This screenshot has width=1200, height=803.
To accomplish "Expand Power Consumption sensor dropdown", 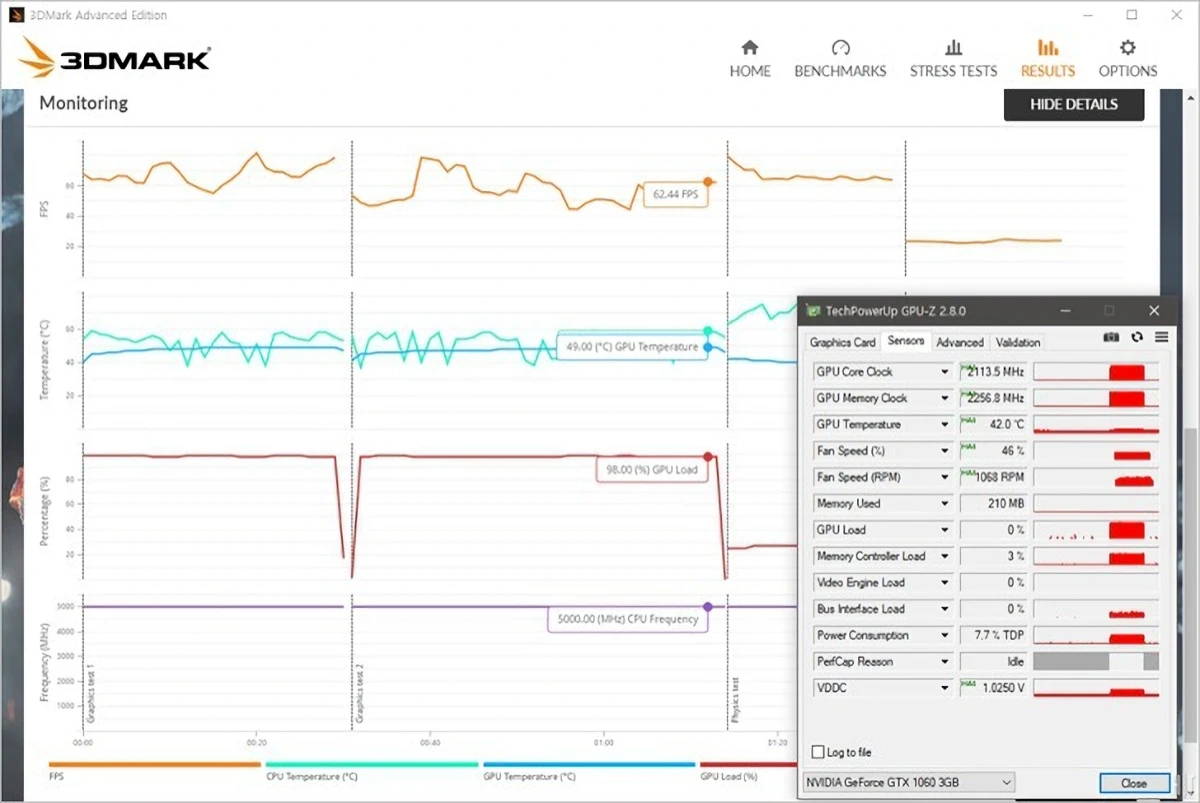I will tap(944, 635).
